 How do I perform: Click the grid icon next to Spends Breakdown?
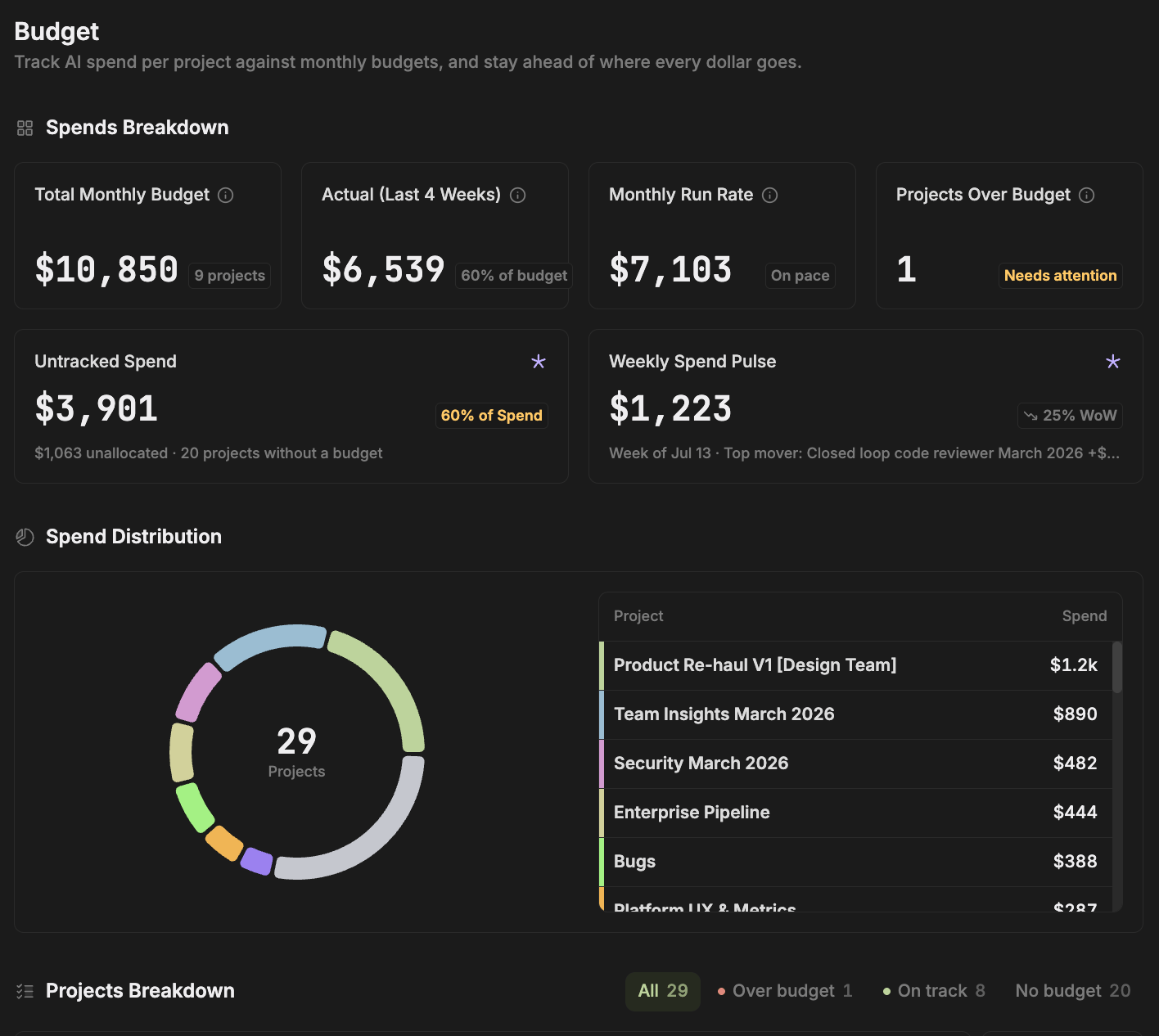(25, 128)
